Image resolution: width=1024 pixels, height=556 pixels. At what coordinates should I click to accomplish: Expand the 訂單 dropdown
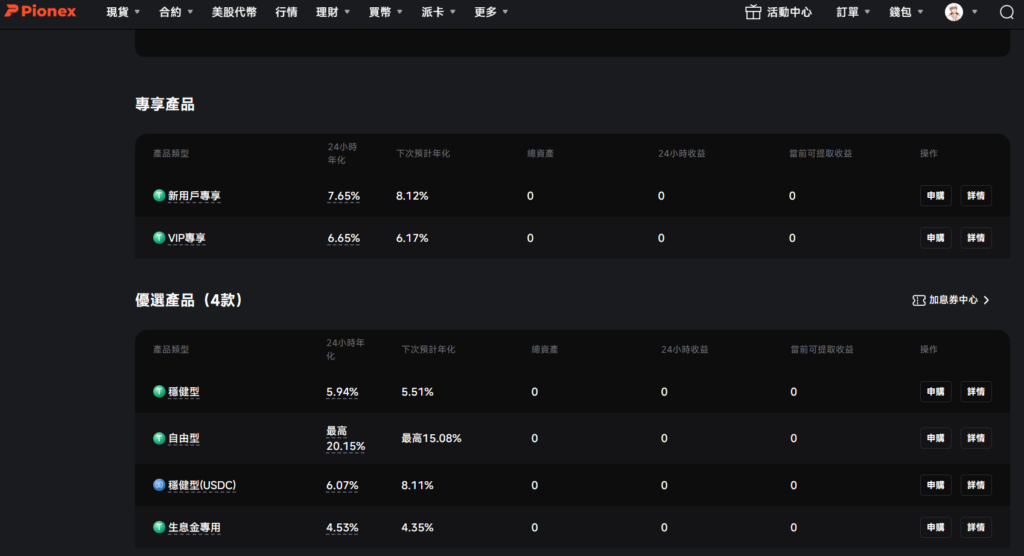coord(853,12)
